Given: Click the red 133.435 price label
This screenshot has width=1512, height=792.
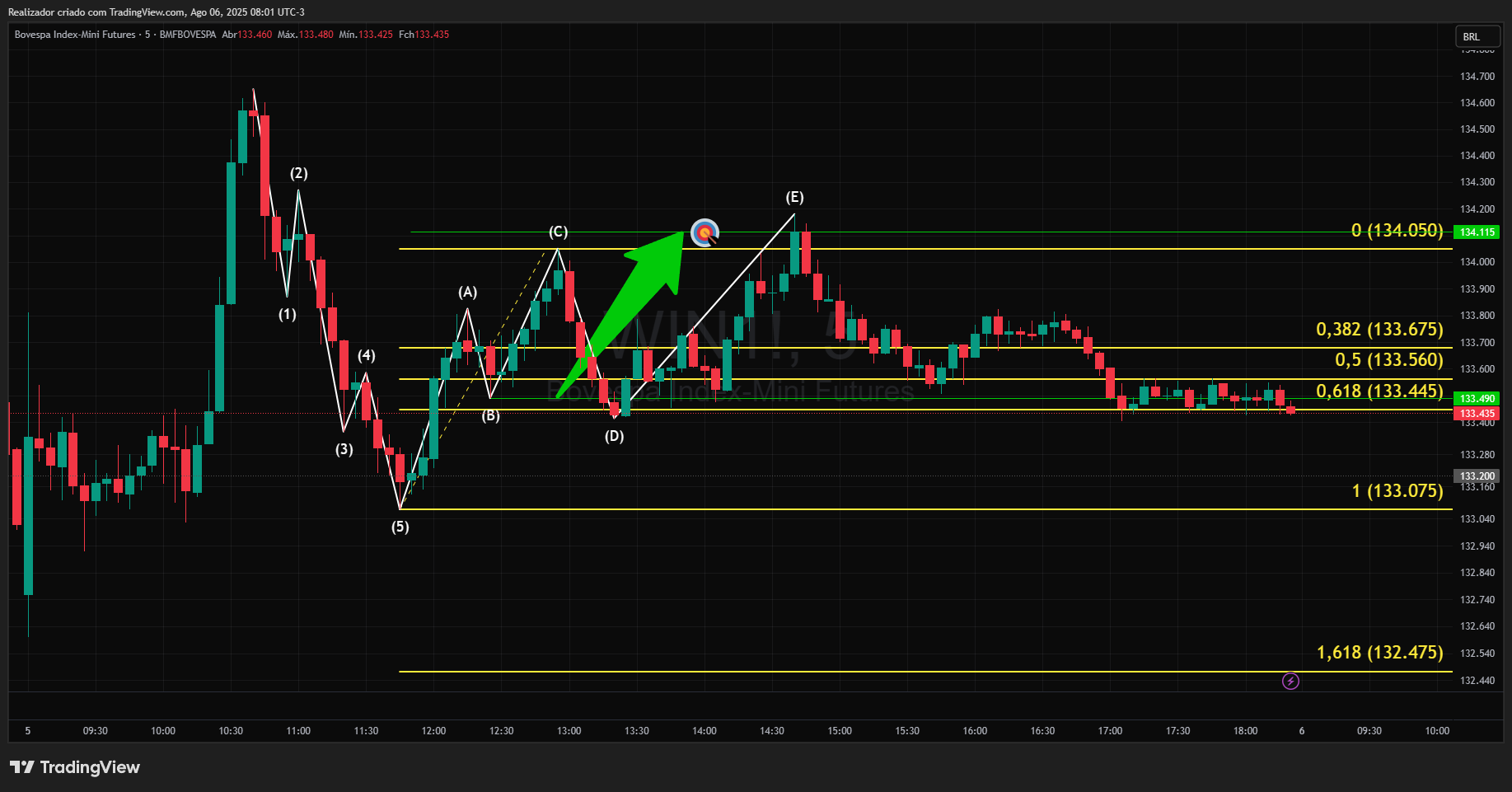Looking at the screenshot, I should click(1477, 414).
